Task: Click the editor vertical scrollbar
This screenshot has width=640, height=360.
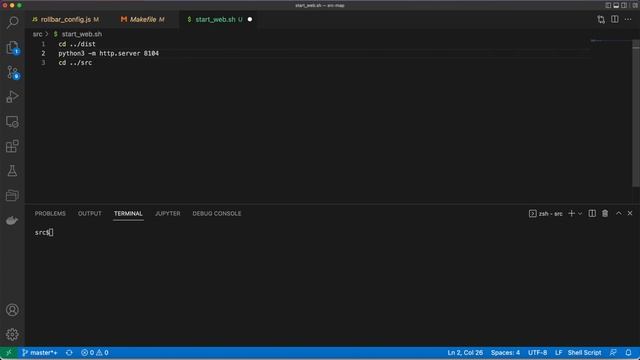Action: (x=636, y=113)
